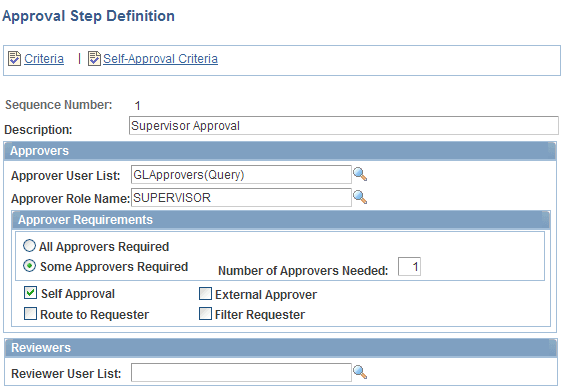Enable the Filter Requester checkbox
This screenshot has width=565, height=392.
[205, 313]
